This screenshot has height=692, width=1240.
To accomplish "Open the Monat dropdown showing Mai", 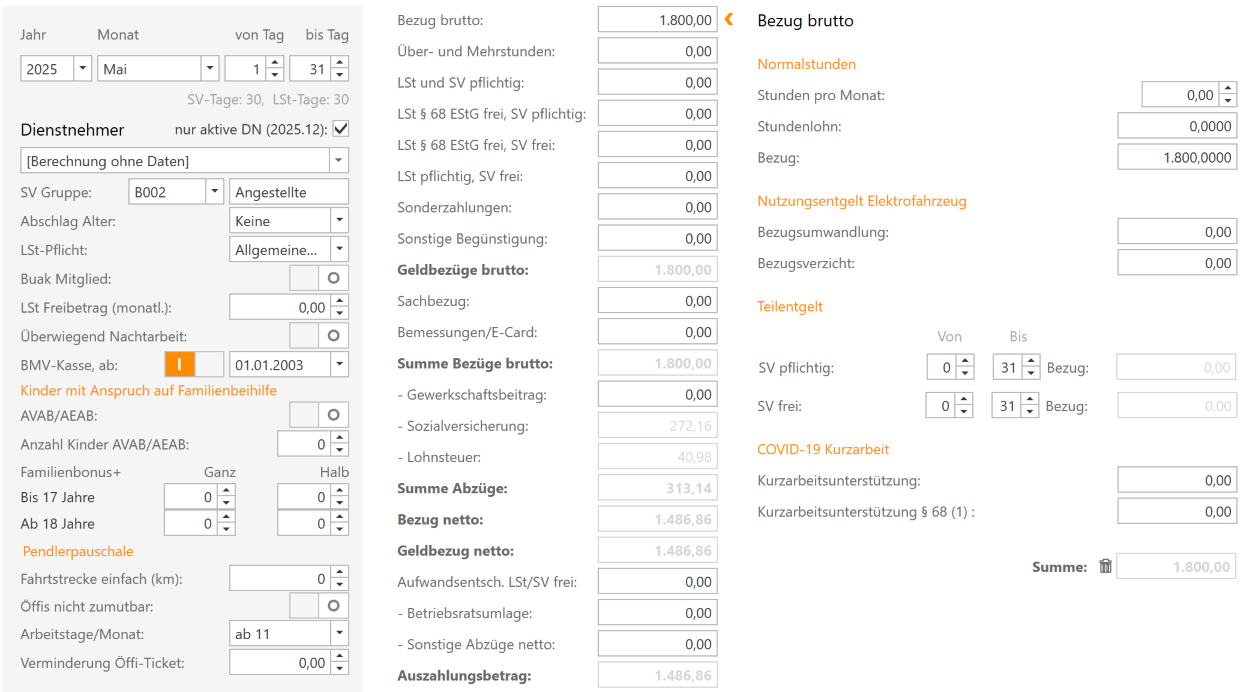I will click(208, 68).
